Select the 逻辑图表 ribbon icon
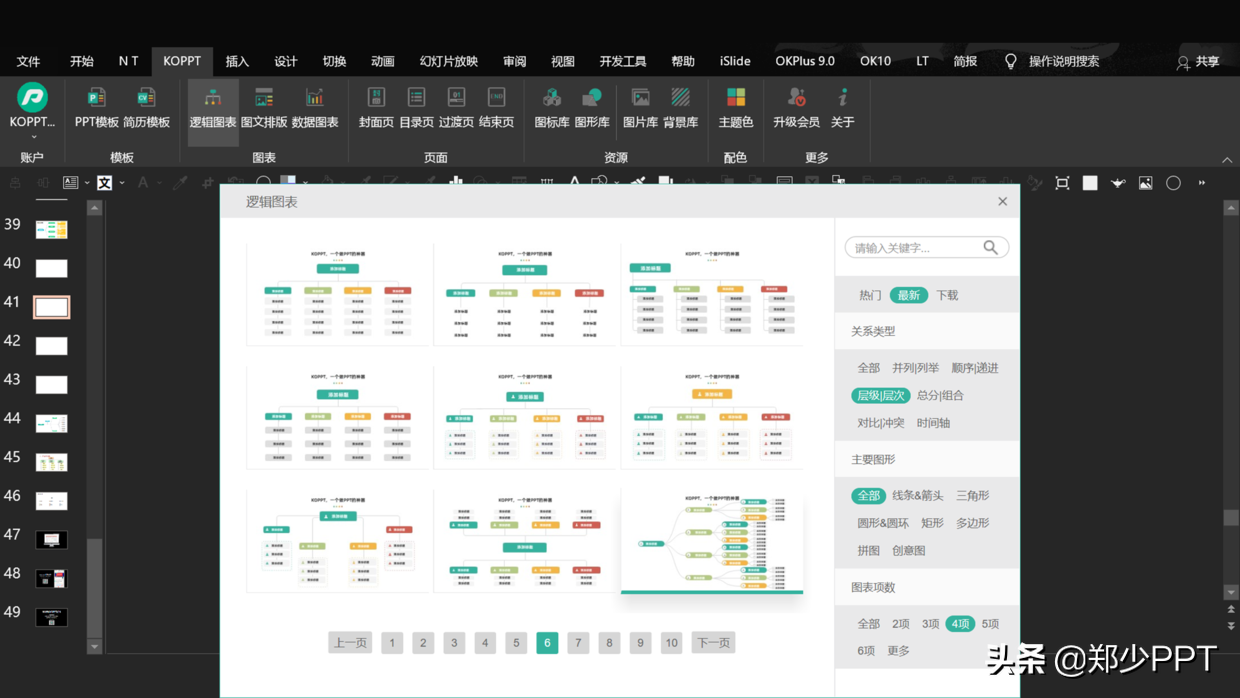Image resolution: width=1240 pixels, height=698 pixels. (x=213, y=97)
